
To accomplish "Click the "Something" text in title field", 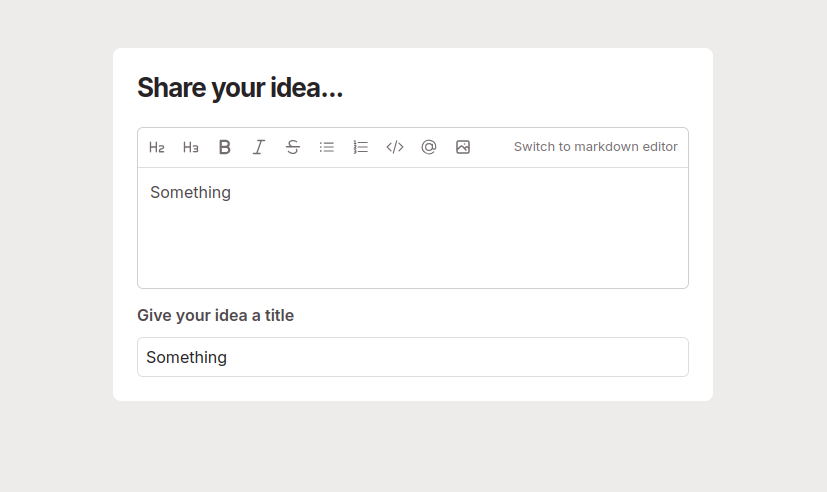I will [186, 357].
